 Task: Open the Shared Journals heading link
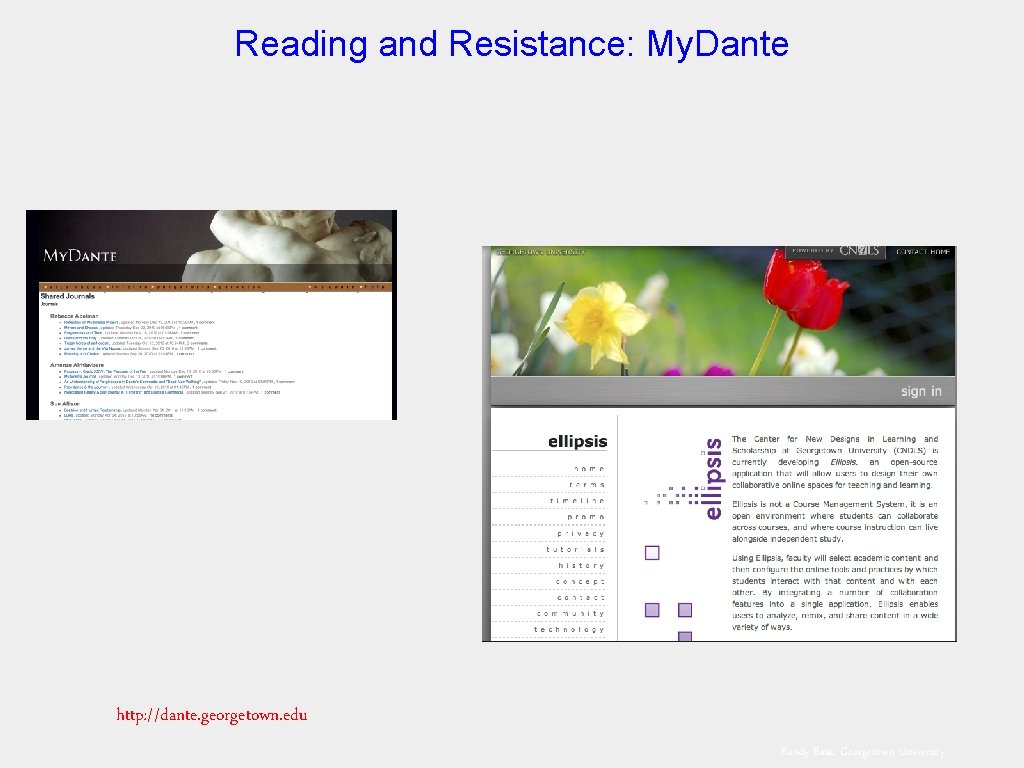point(67,296)
